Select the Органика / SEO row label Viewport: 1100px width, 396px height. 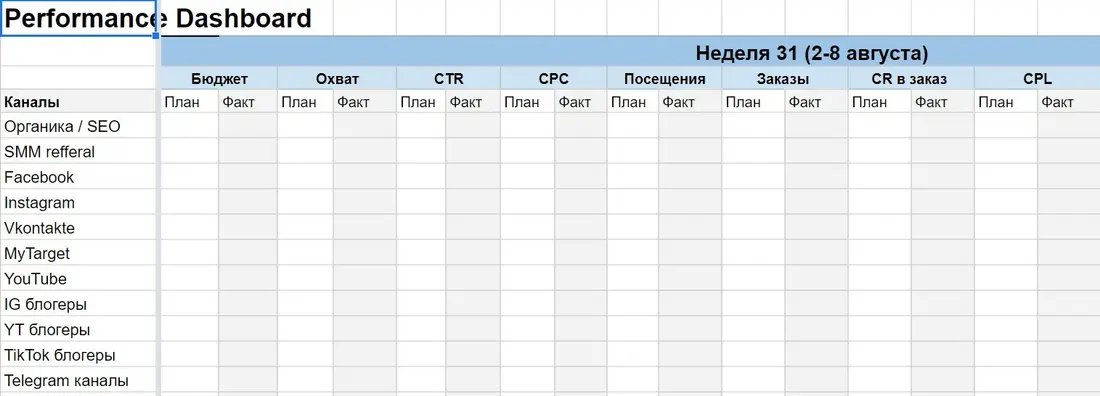pos(78,126)
